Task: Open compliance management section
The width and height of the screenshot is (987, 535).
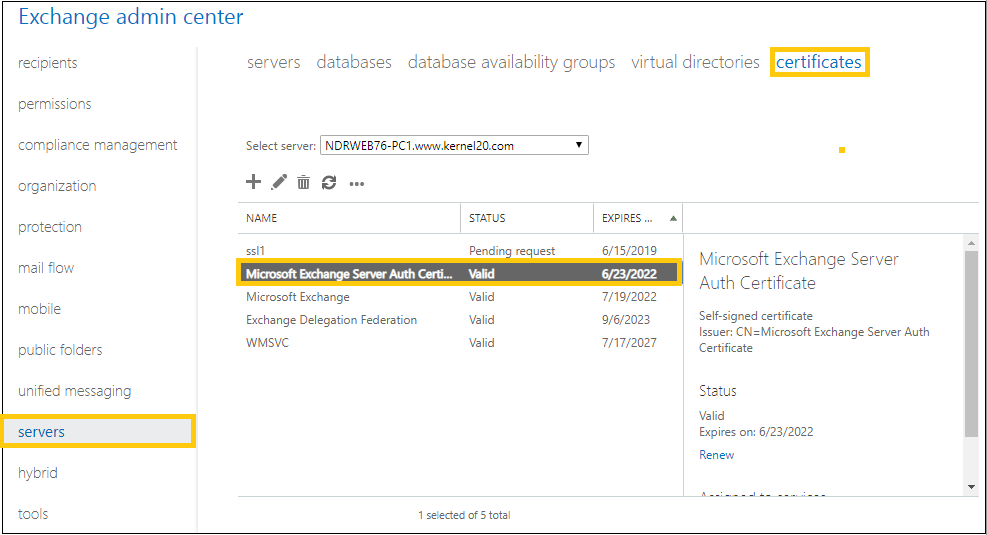Action: point(98,145)
